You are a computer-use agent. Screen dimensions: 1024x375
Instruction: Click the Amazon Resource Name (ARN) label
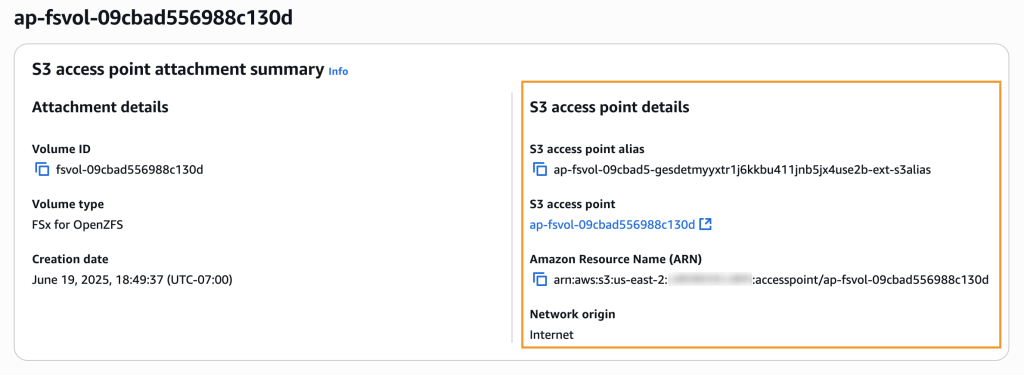[616, 259]
